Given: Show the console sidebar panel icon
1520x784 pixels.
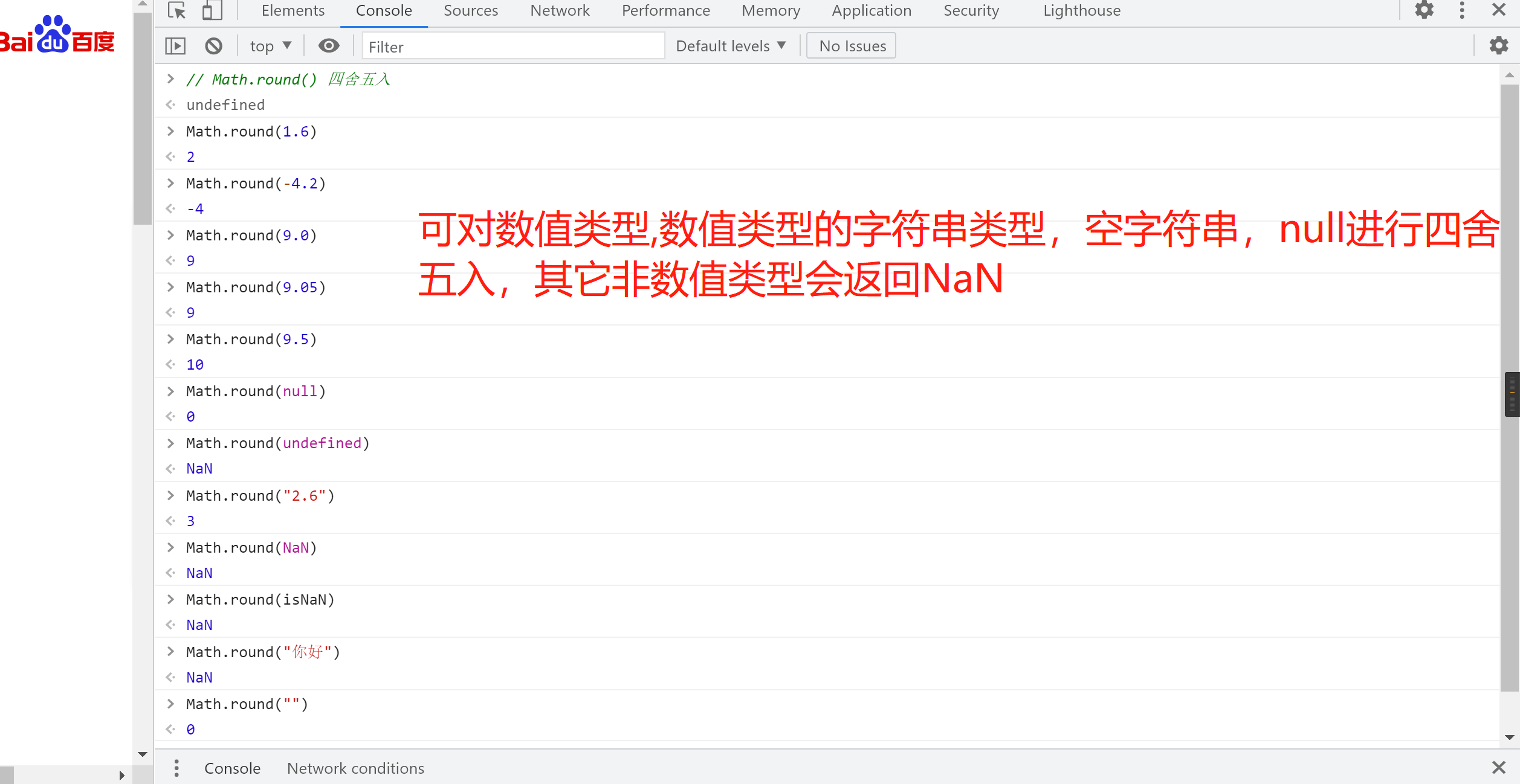Looking at the screenshot, I should pos(175,46).
